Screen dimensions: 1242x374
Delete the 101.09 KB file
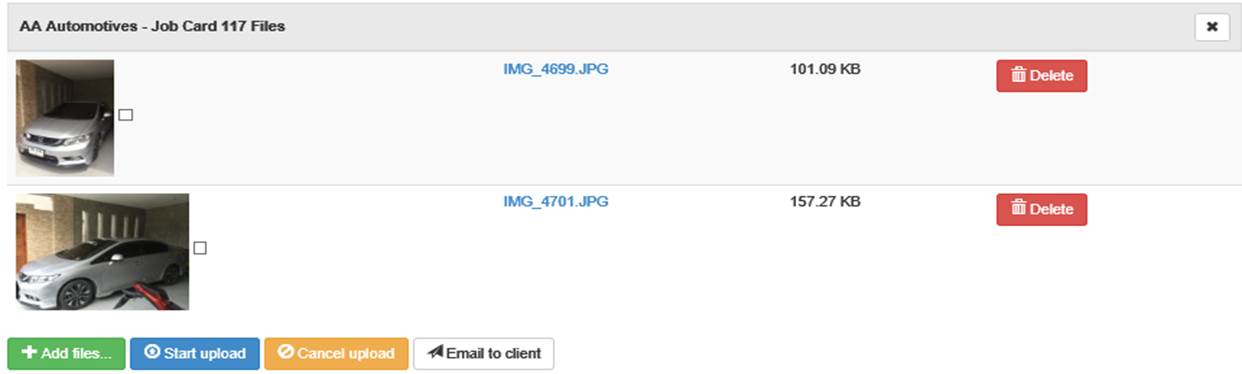[1041, 76]
